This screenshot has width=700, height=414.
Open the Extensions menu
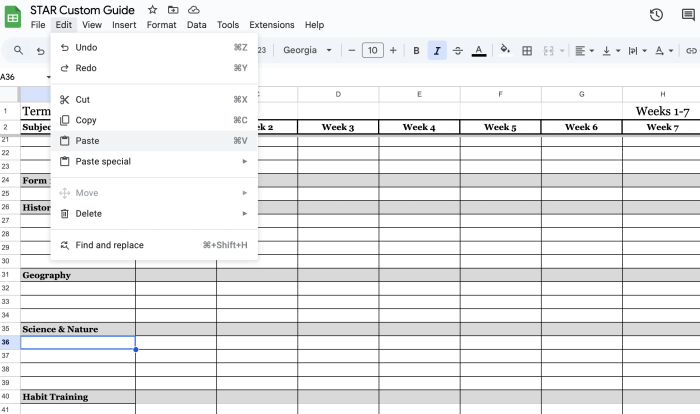pos(272,25)
